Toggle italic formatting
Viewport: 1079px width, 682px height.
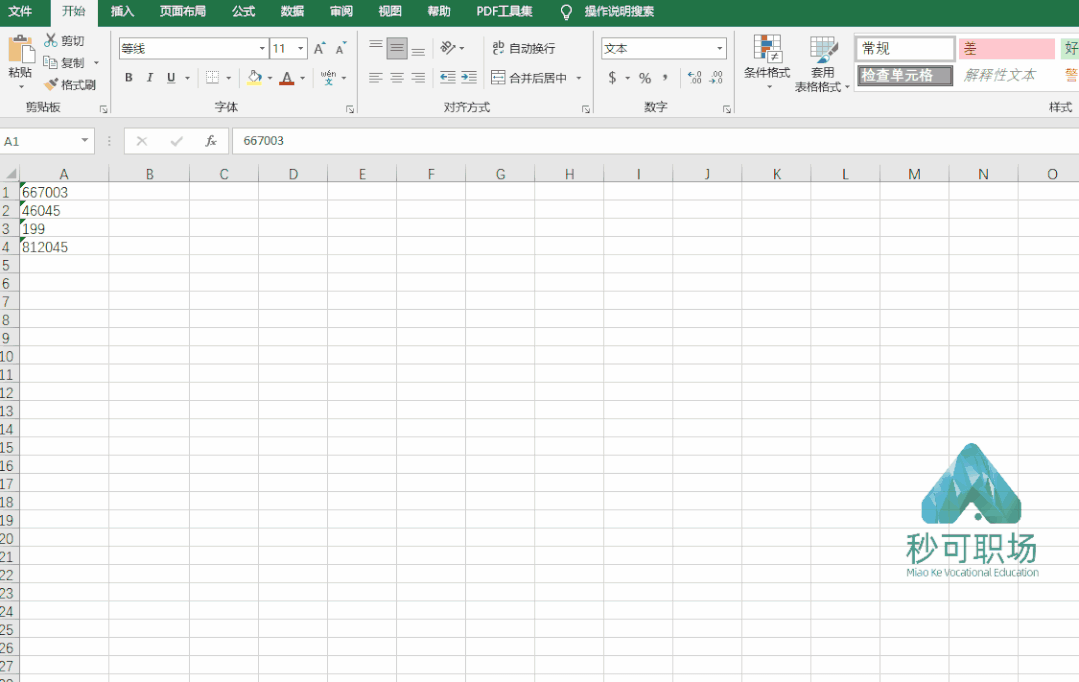point(150,78)
